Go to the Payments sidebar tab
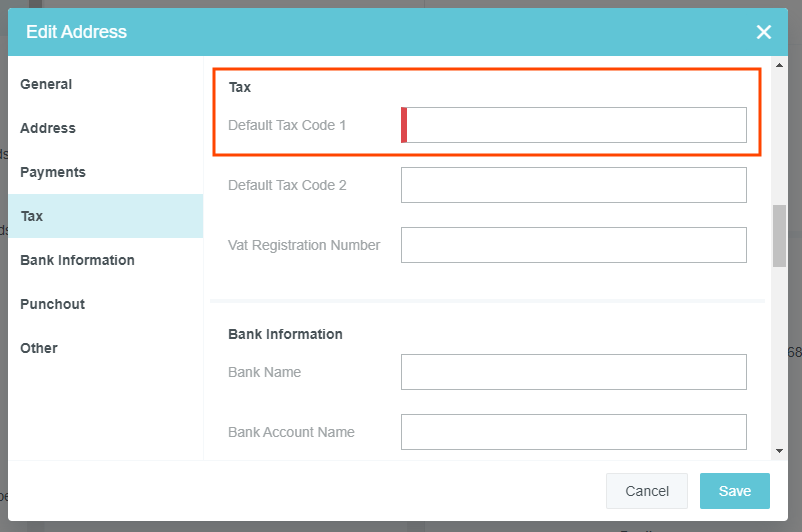 [x=53, y=172]
